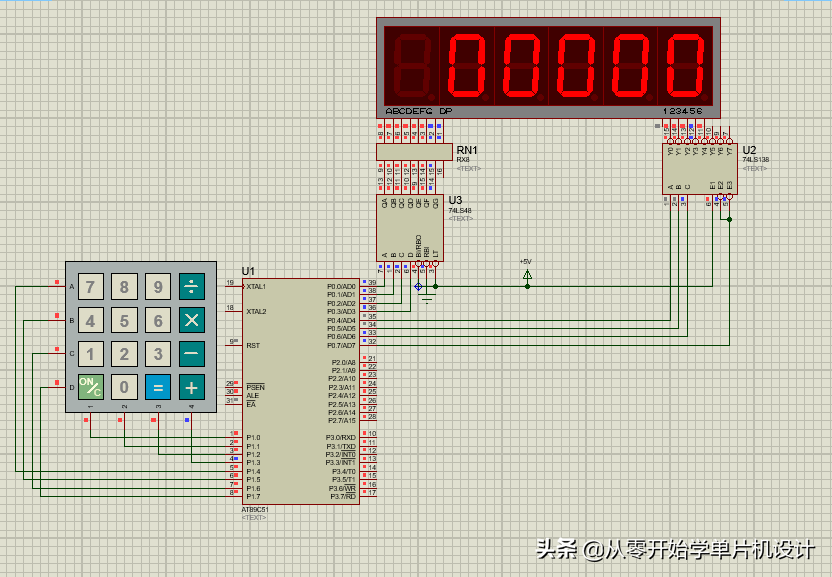Screen dimensions: 832x577
Task: Click the multiply key on keypad
Action: pos(192,321)
